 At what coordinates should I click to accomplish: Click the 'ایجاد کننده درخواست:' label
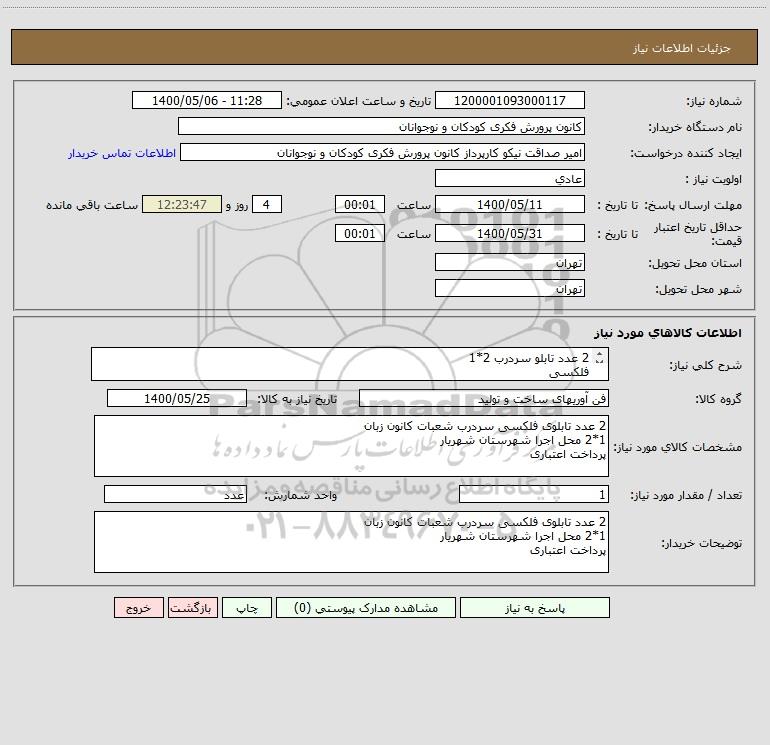(x=686, y=153)
